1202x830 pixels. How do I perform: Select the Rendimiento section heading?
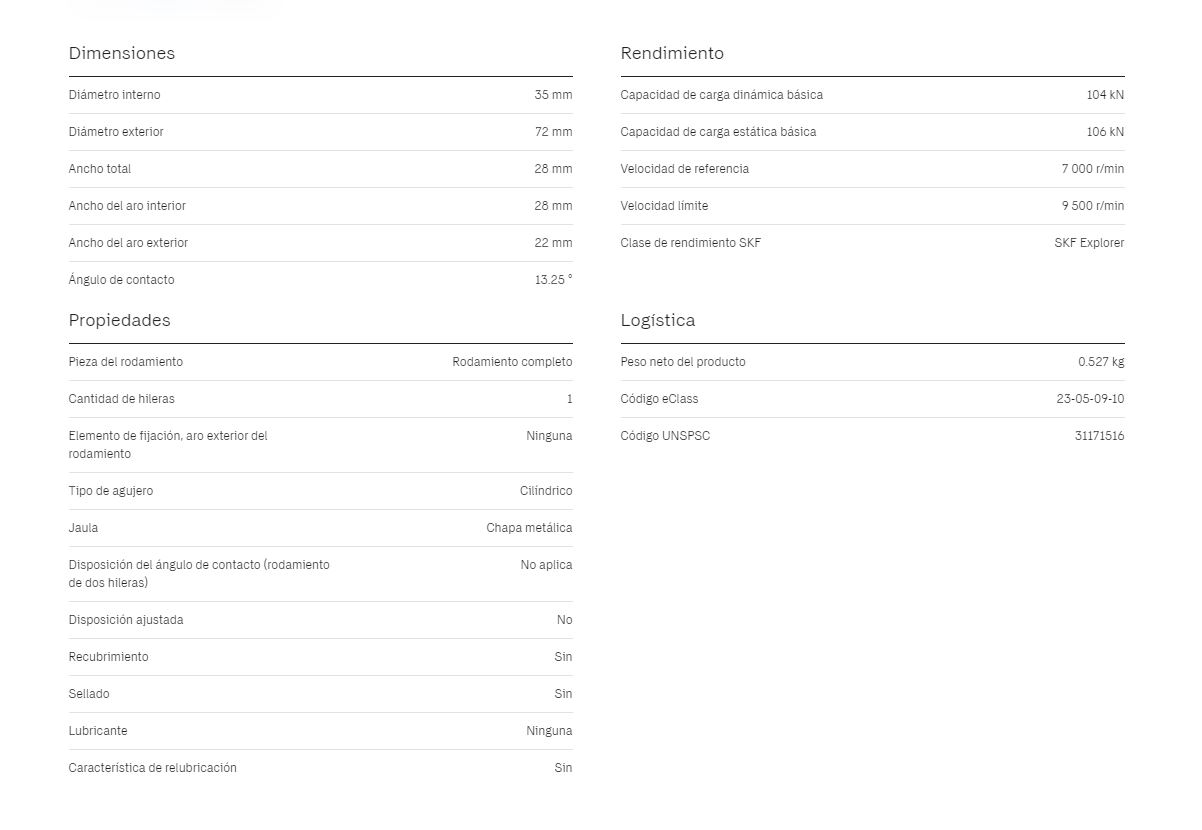[x=671, y=53]
